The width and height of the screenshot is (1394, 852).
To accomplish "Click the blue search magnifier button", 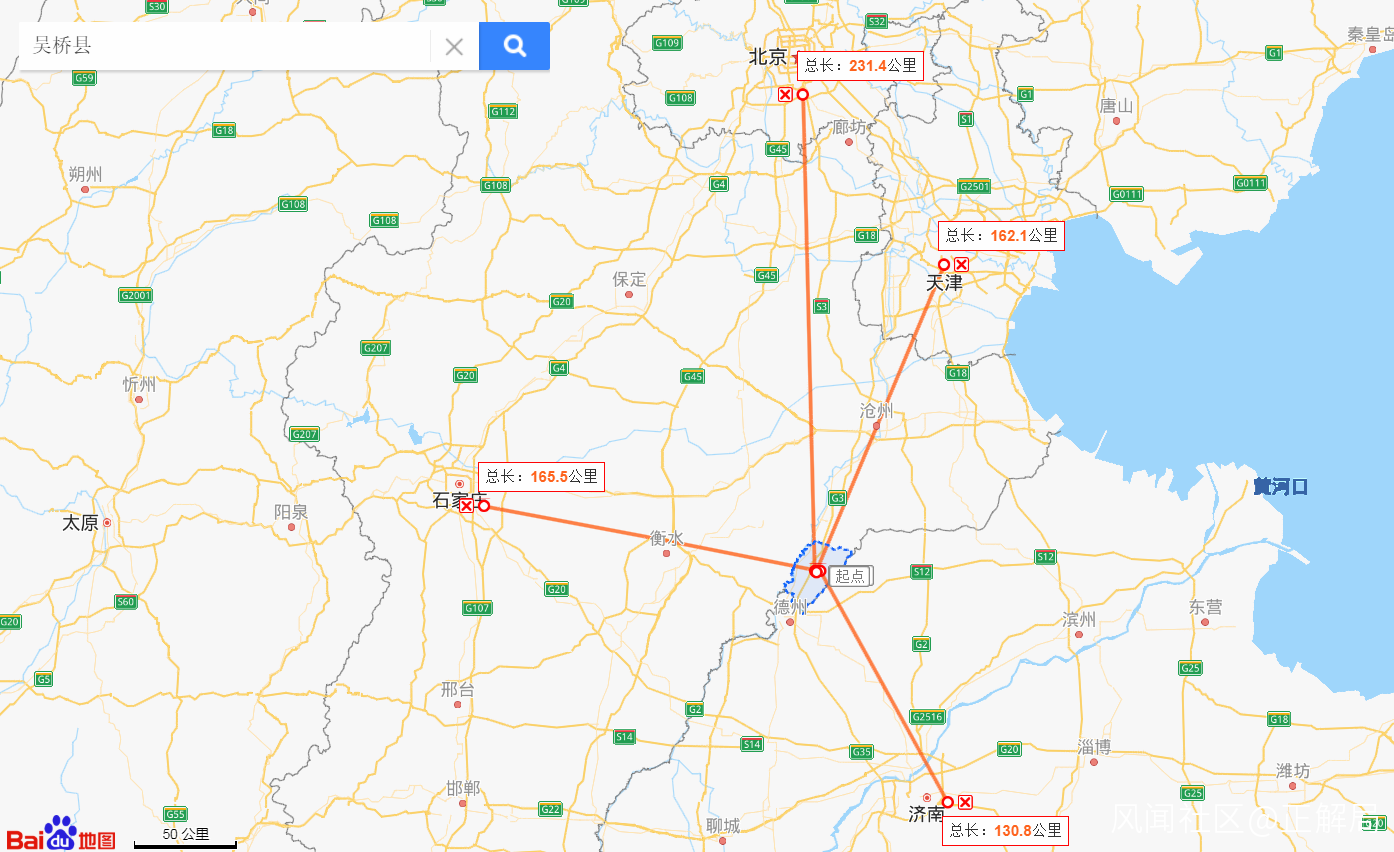I will coord(514,46).
